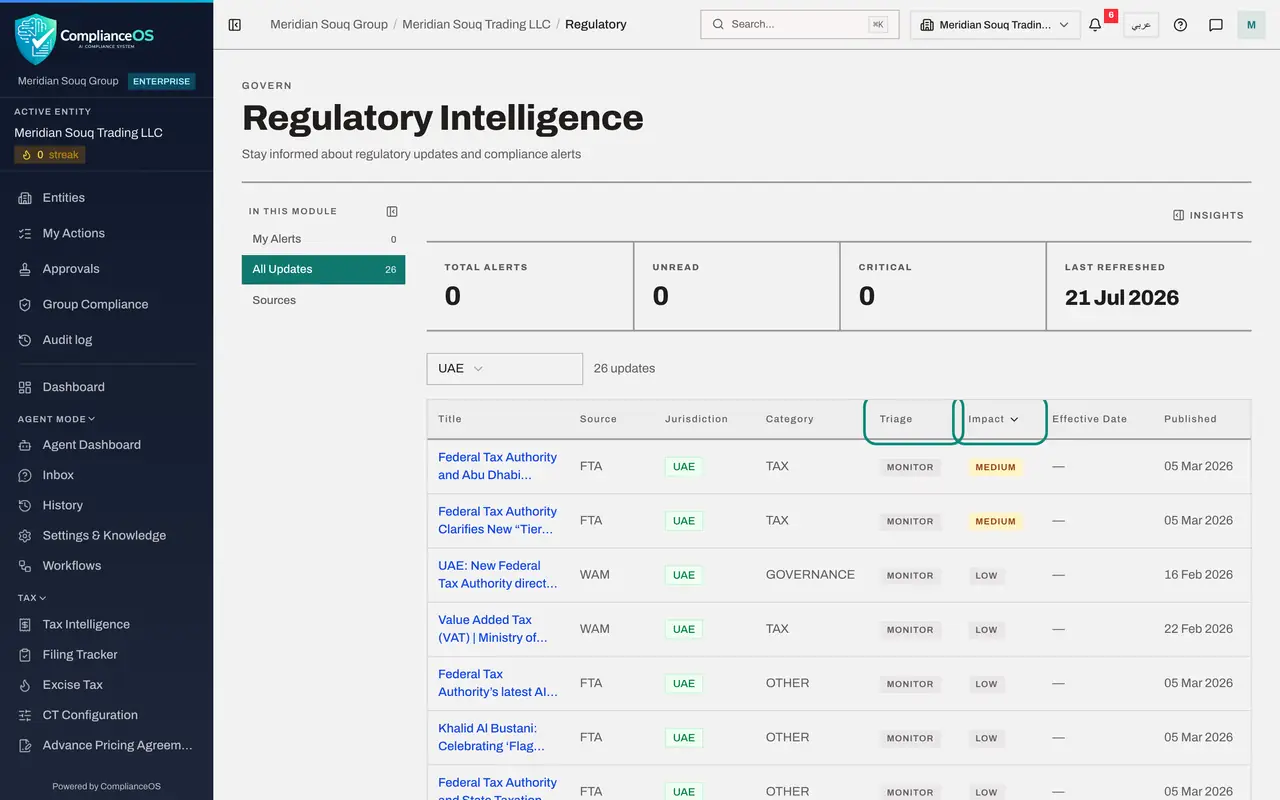Open Meridian Souq Trading LLC breadcrumb
The image size is (1280, 800).
coord(476,24)
